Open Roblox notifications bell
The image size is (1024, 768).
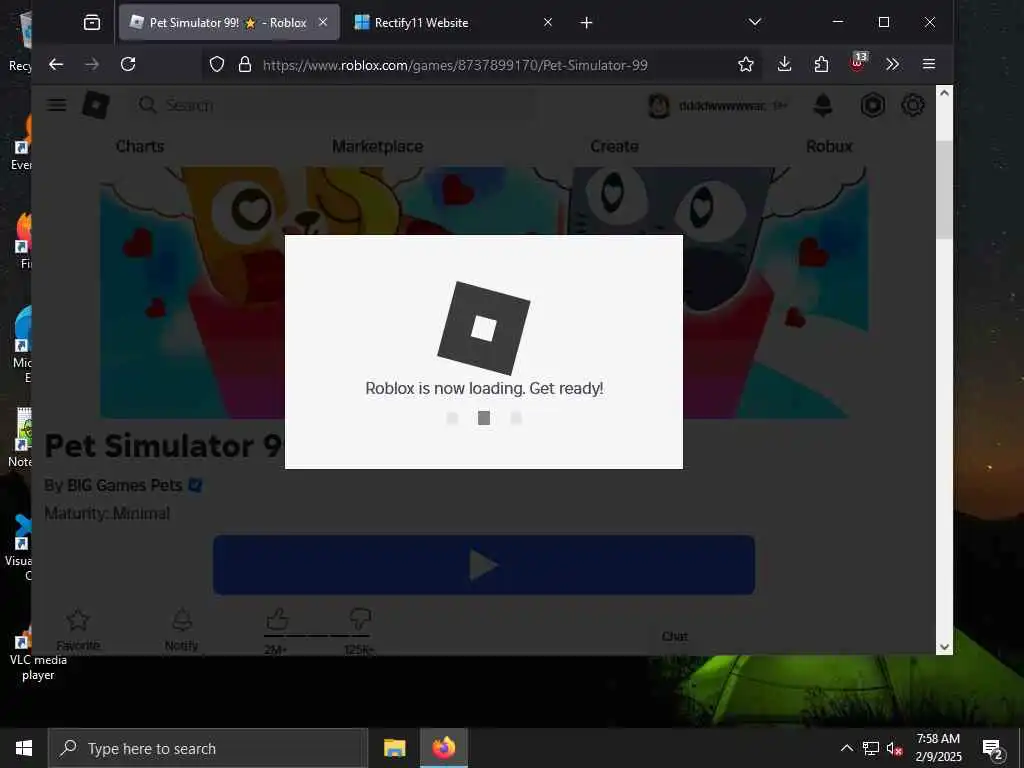click(x=823, y=105)
